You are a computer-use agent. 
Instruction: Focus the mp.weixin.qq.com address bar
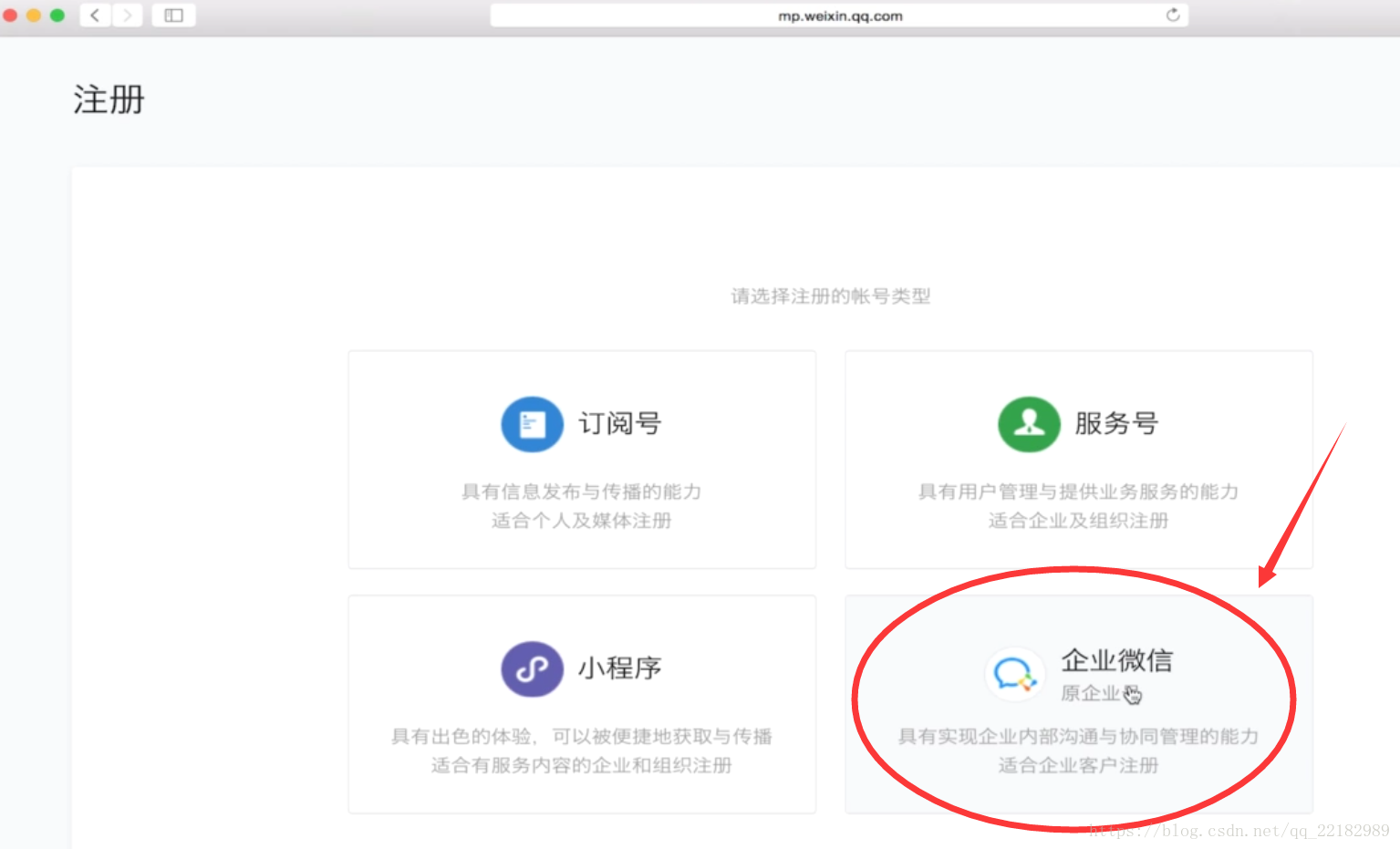click(x=839, y=16)
